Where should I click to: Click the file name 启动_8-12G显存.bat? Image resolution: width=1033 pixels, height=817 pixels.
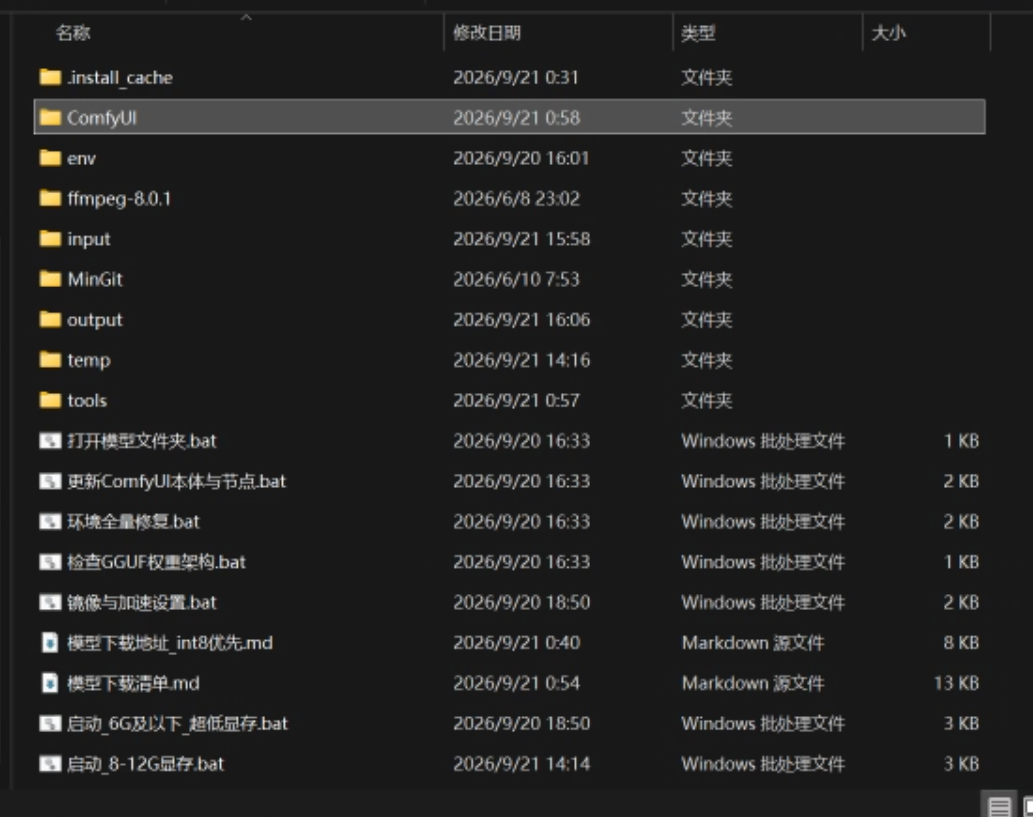click(146, 764)
